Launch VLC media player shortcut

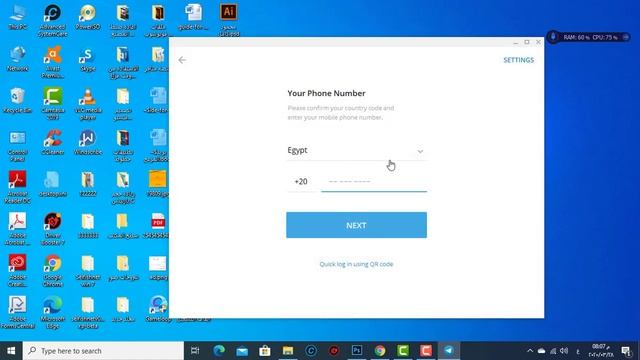[88, 104]
